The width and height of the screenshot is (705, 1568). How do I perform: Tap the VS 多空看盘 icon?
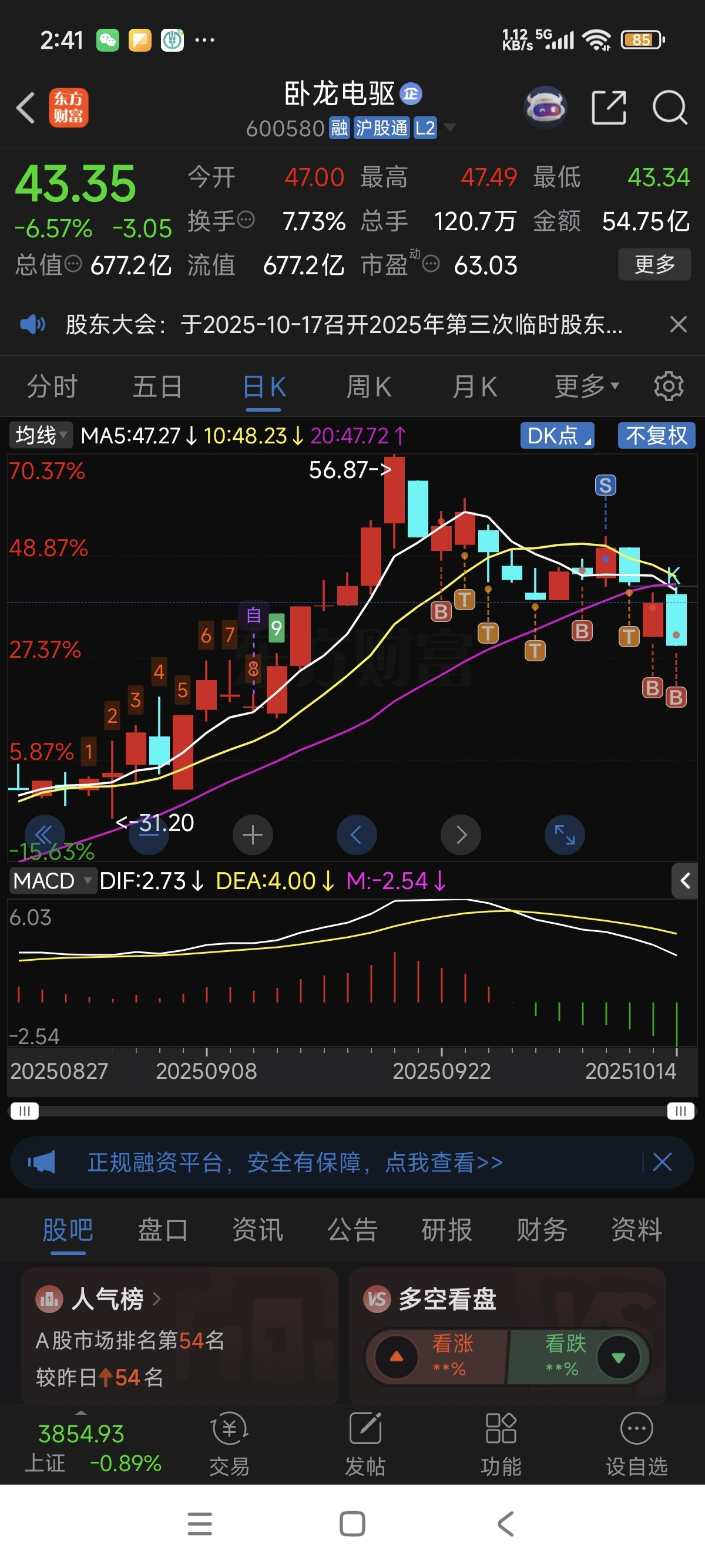point(377,1300)
